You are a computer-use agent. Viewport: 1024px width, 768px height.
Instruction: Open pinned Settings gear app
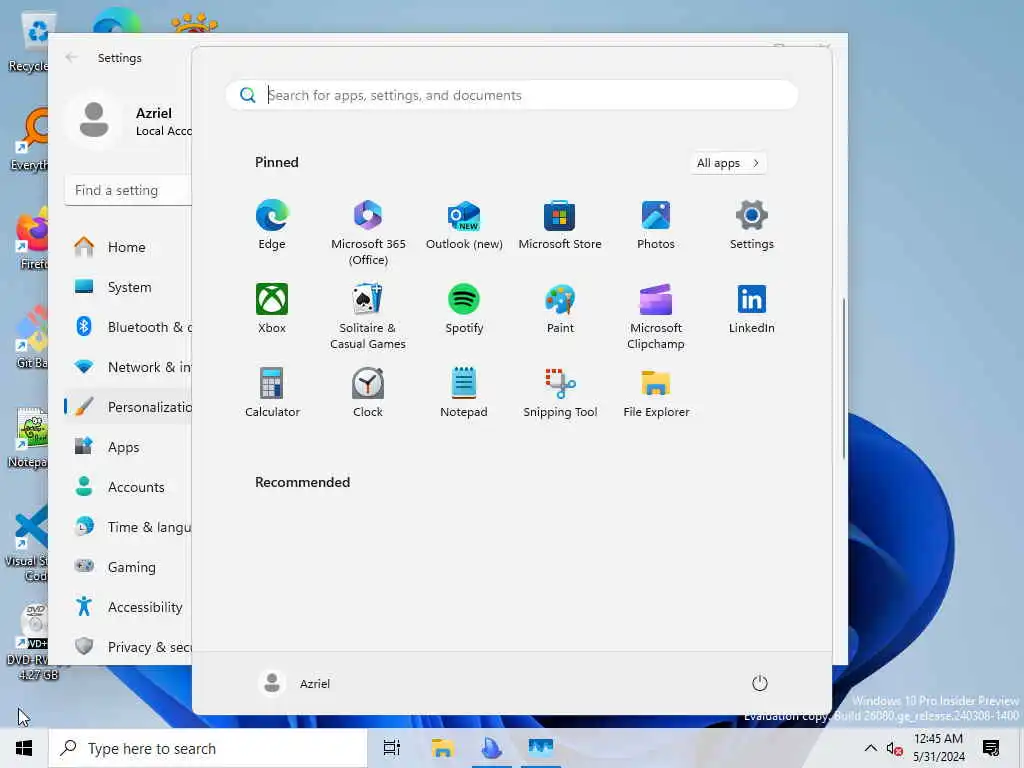(x=752, y=225)
